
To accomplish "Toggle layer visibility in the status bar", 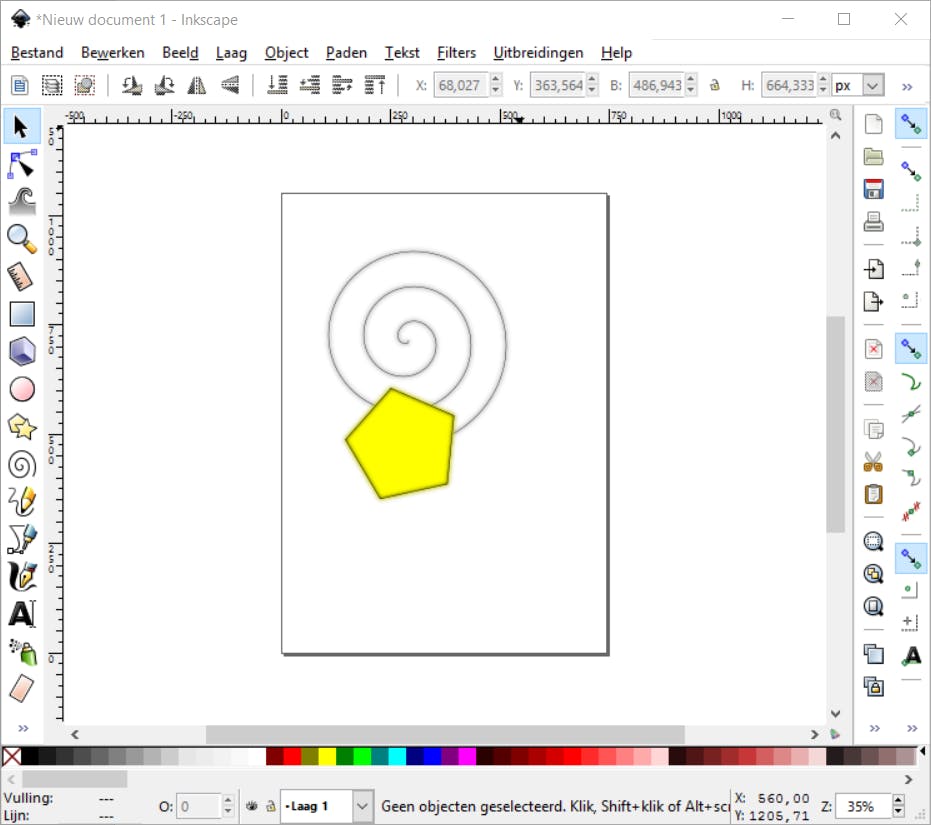I will coord(252,806).
